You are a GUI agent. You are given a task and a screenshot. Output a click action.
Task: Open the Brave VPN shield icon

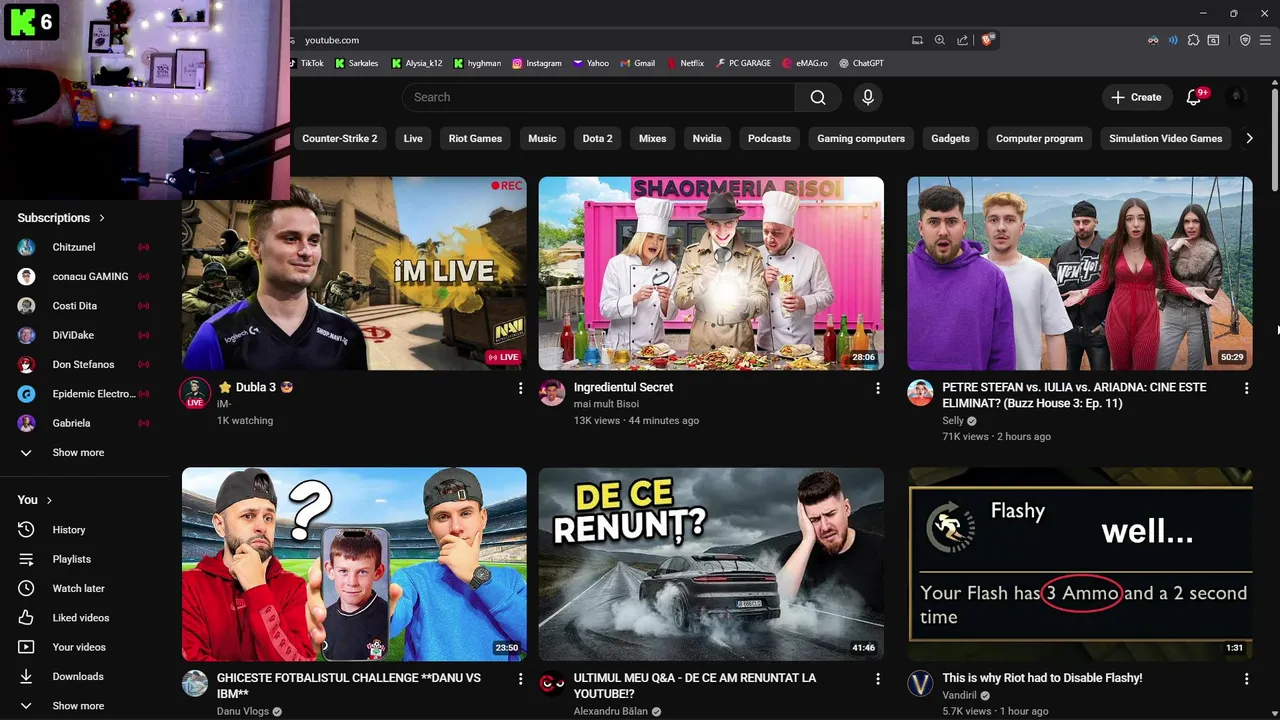click(1245, 40)
